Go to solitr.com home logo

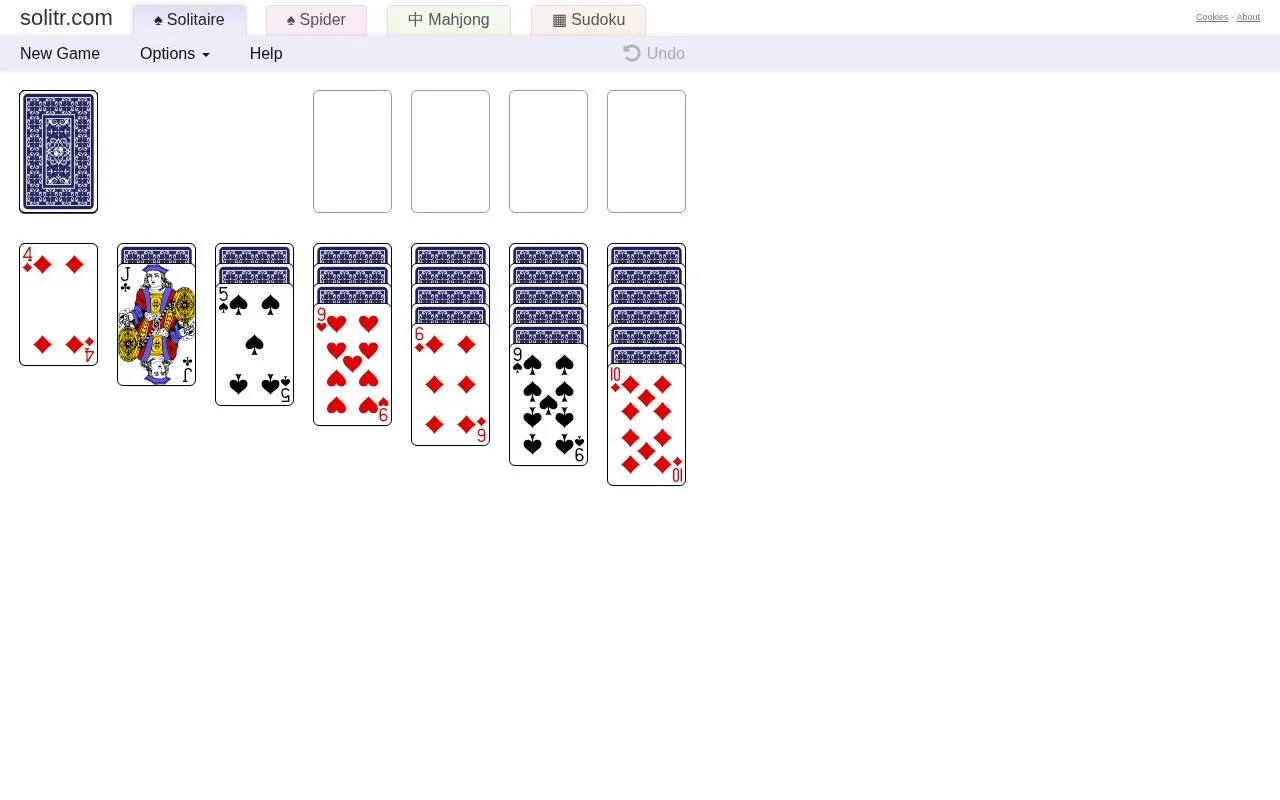point(66,18)
